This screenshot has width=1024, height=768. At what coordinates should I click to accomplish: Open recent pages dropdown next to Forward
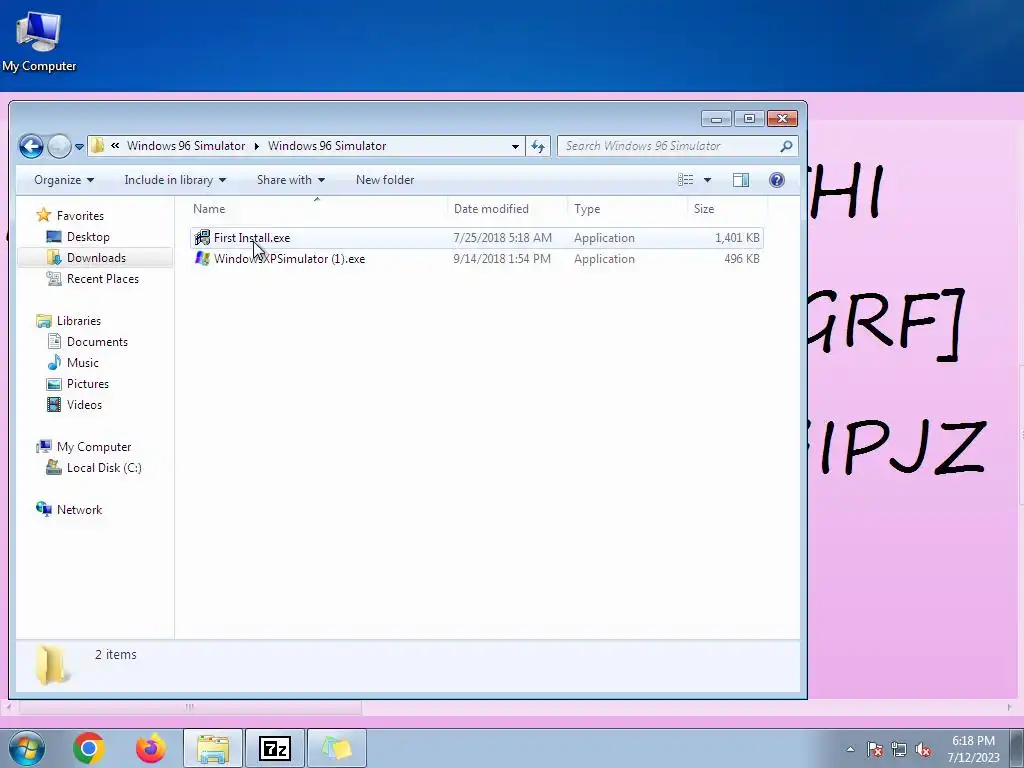79,147
